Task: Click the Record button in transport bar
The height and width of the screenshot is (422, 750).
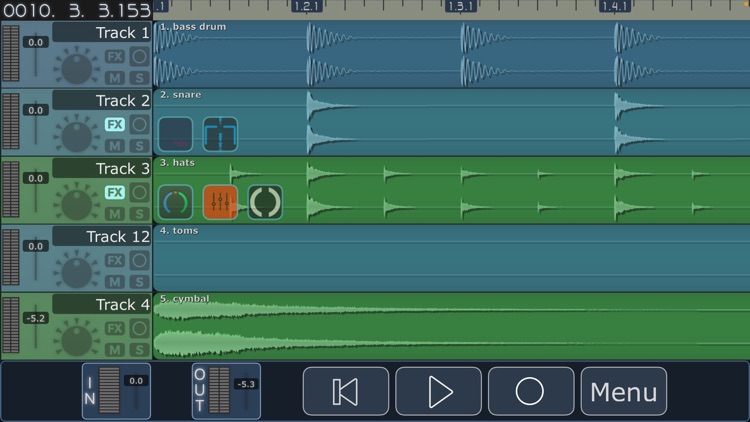Action: (530, 391)
